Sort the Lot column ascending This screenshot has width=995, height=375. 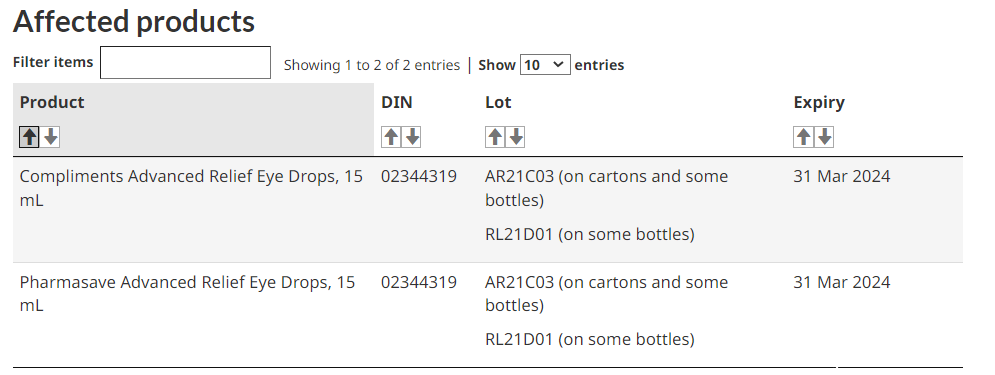coord(495,136)
